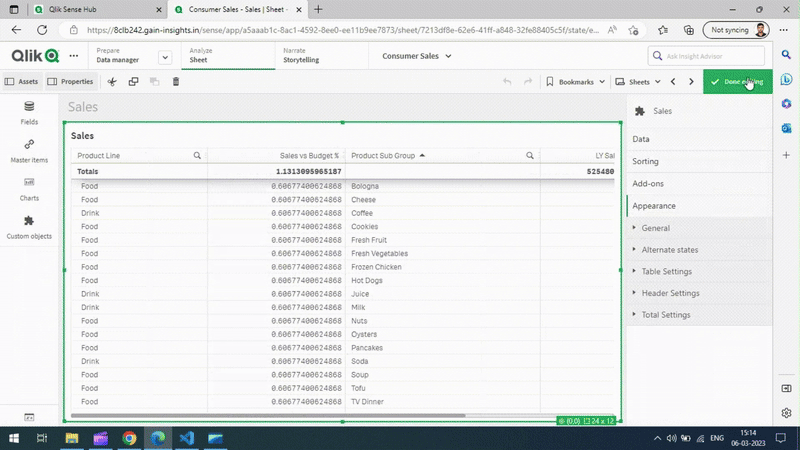Open new browser tab plus button
This screenshot has height=450, width=800.
tap(318, 9)
